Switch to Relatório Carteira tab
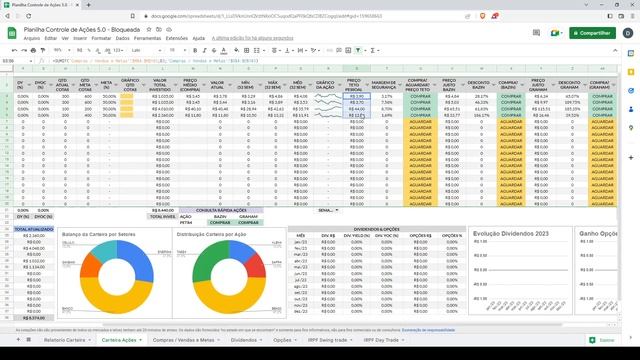This screenshot has width=640, height=360. pyautogui.click(x=64, y=340)
